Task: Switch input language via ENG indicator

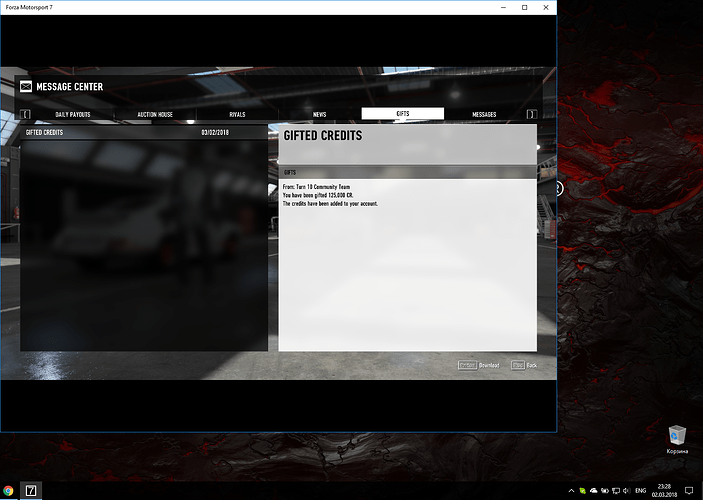Action: pos(641,491)
